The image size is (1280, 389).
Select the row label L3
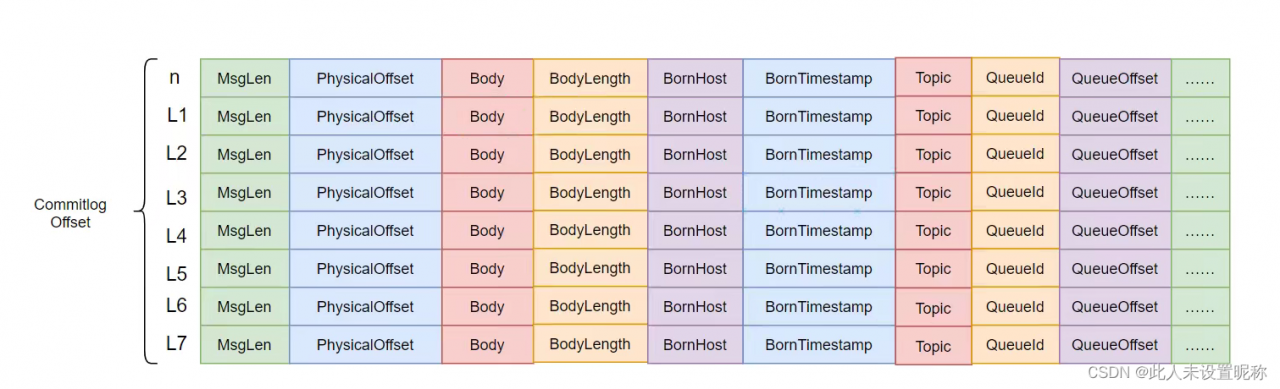pyautogui.click(x=176, y=198)
